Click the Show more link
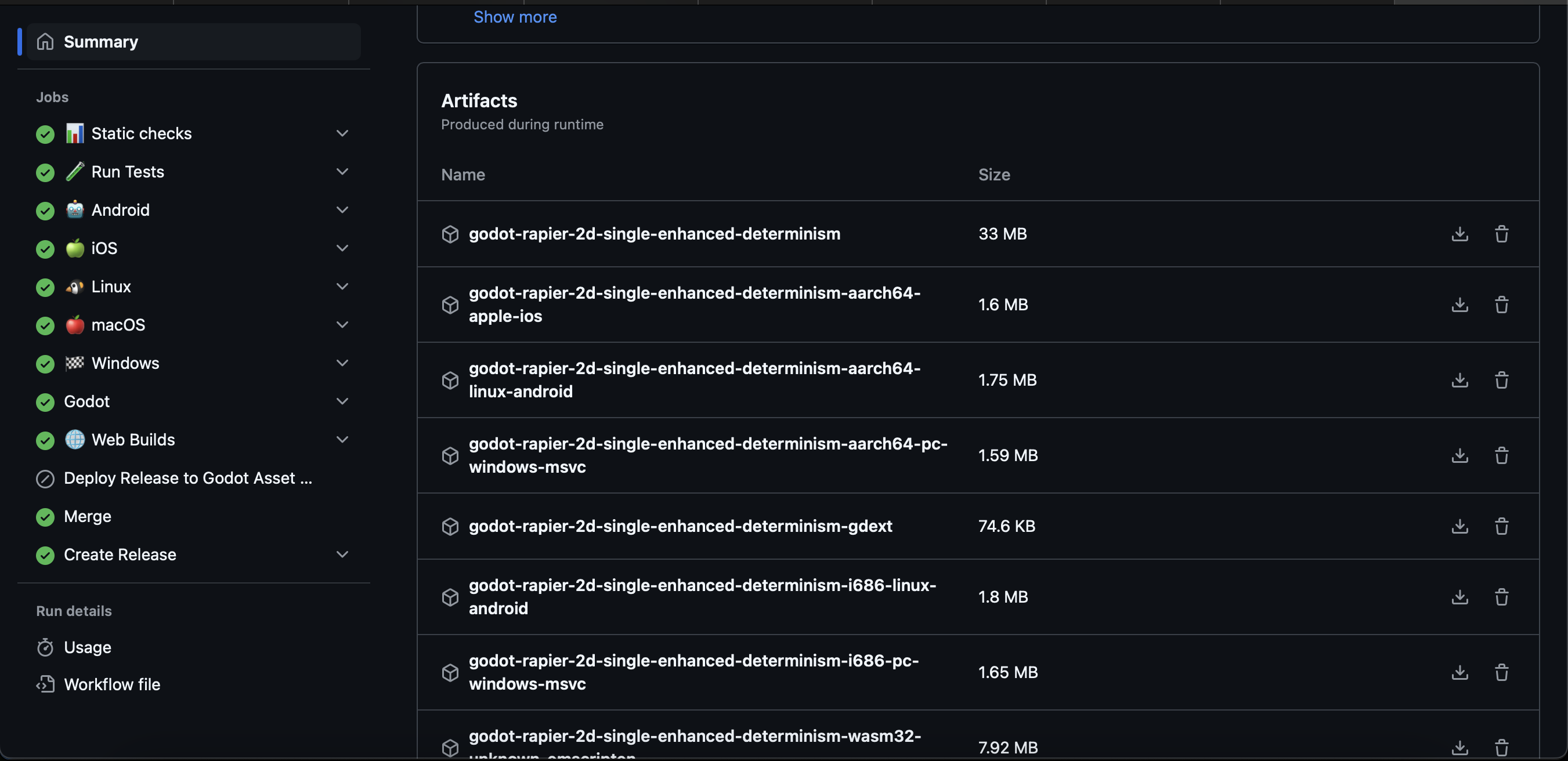The width and height of the screenshot is (1568, 761). [x=515, y=17]
